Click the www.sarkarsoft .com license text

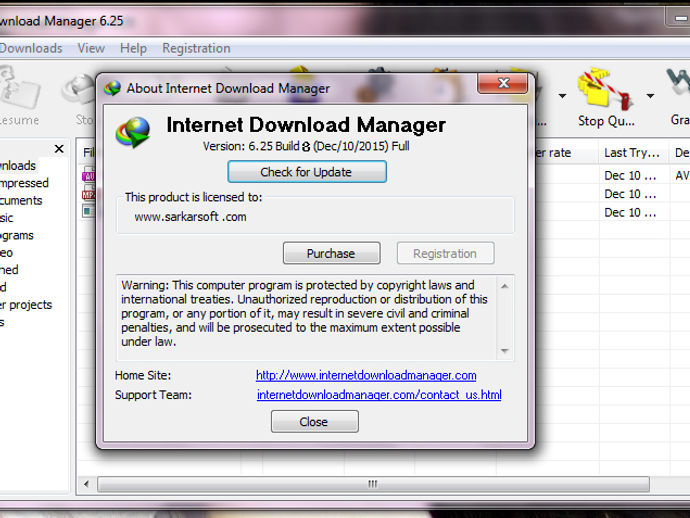(x=190, y=217)
